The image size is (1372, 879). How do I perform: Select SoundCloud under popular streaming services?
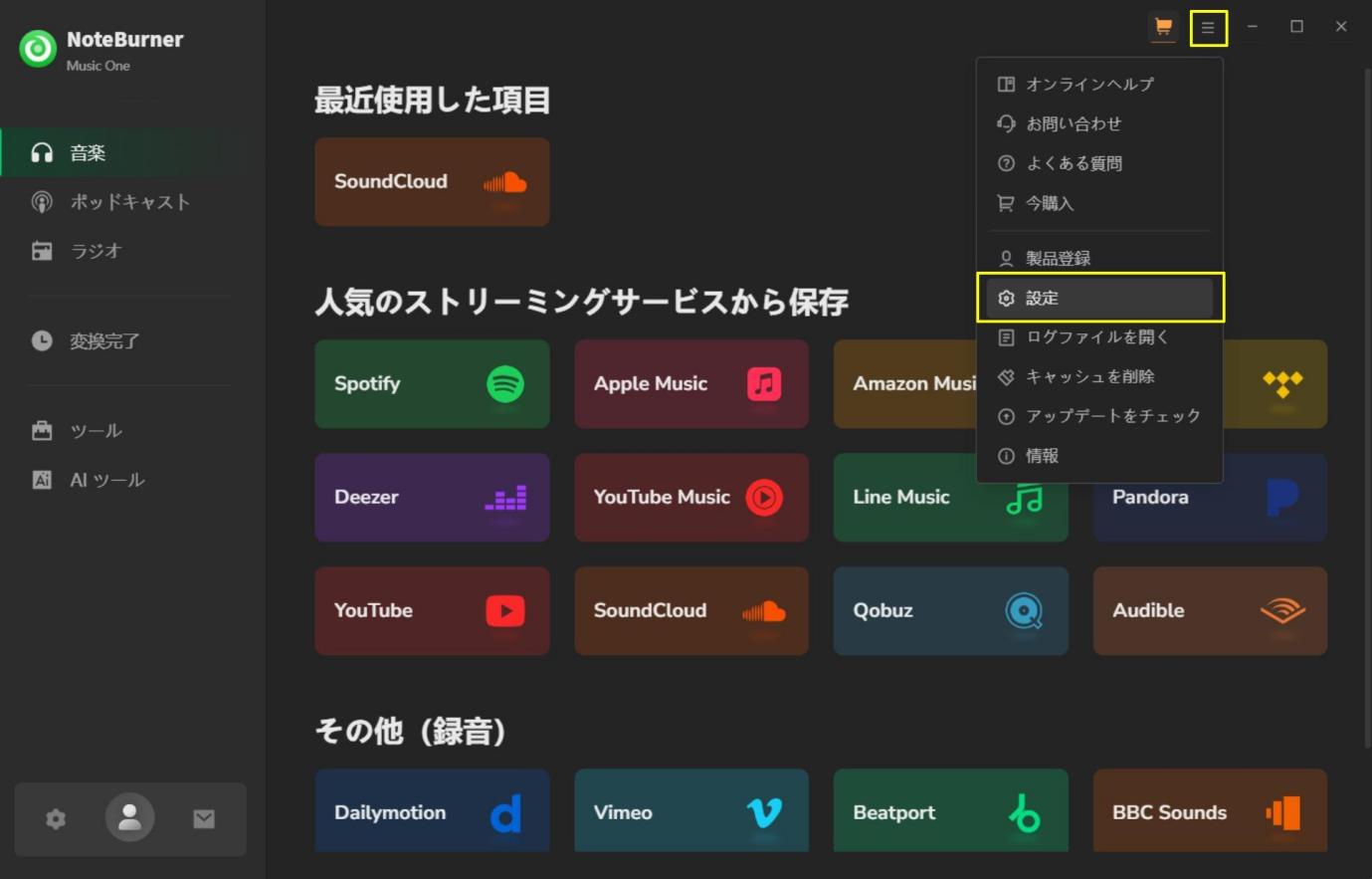coord(691,611)
